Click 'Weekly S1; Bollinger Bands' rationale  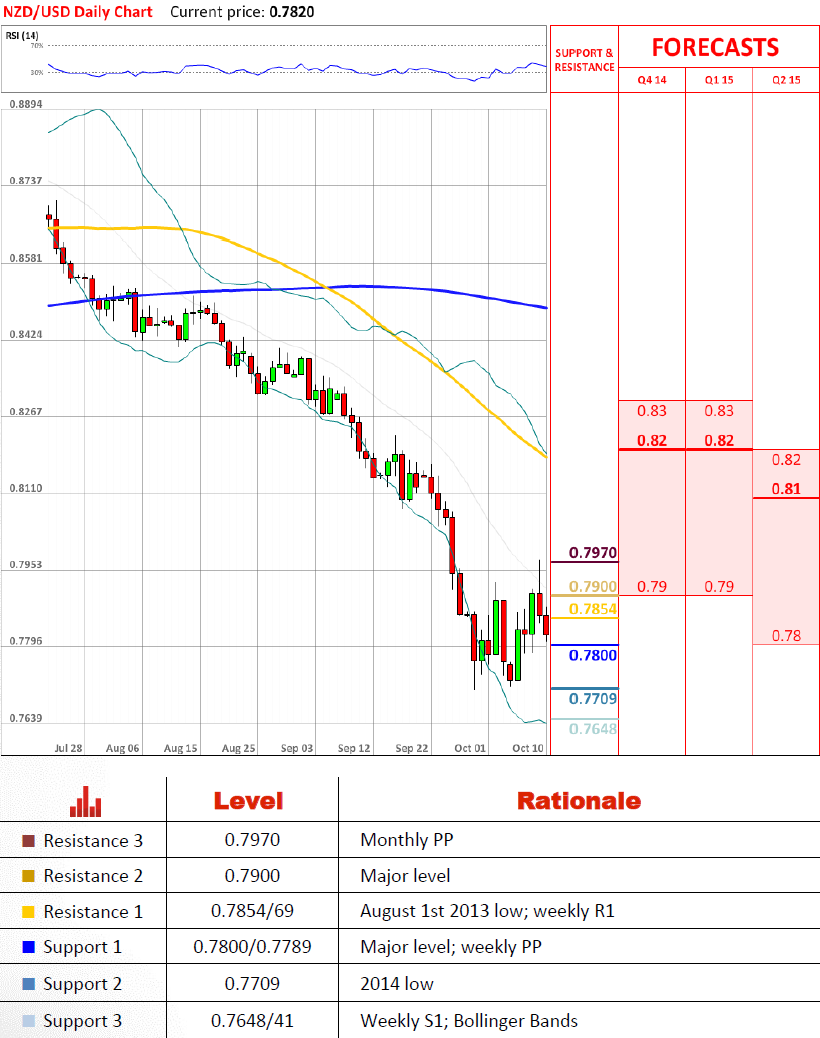[469, 1021]
